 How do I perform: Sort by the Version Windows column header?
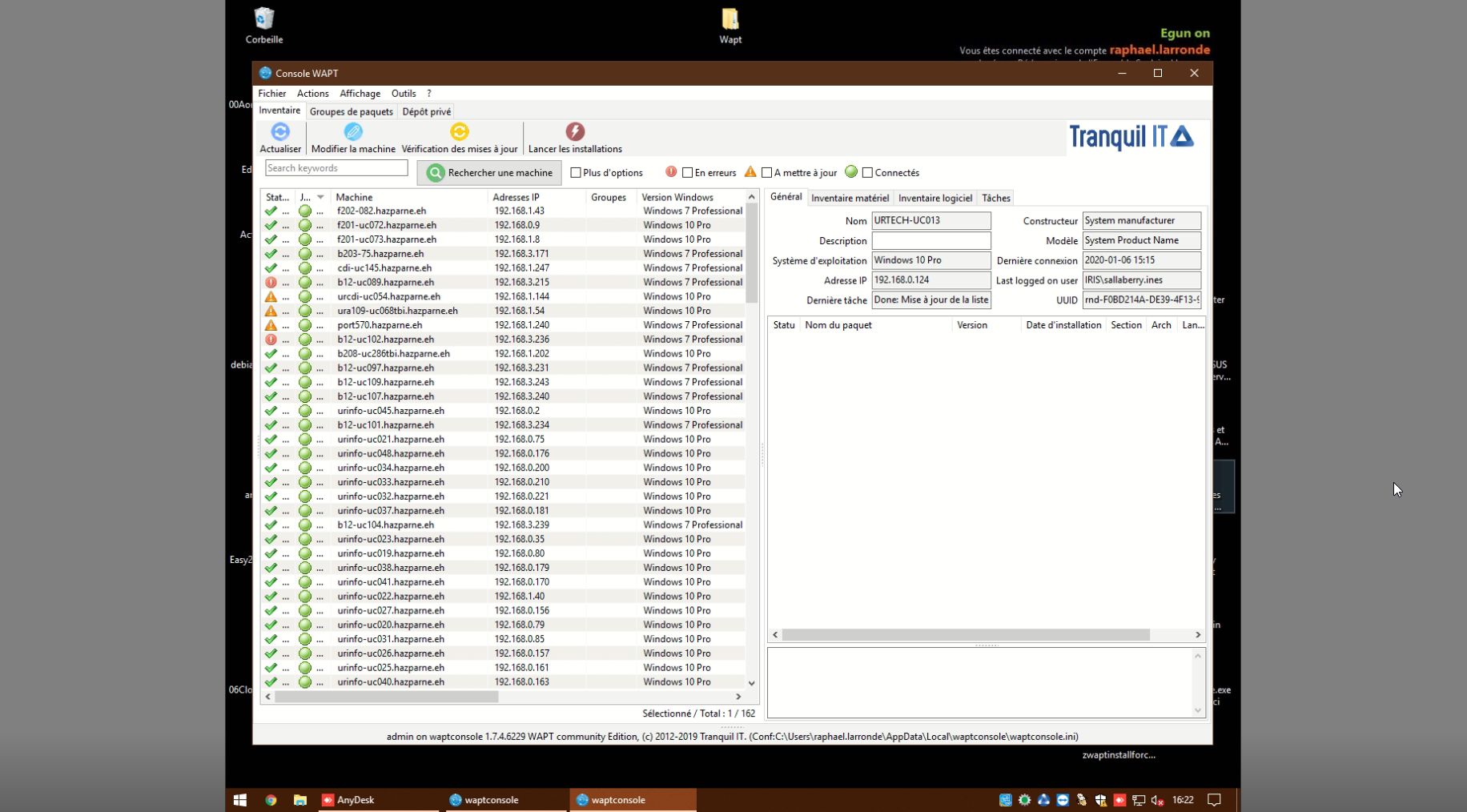690,197
